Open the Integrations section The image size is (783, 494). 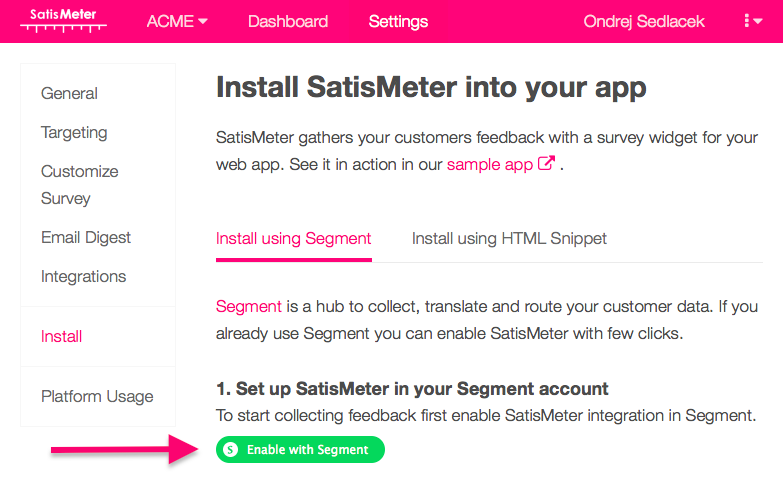tap(83, 276)
